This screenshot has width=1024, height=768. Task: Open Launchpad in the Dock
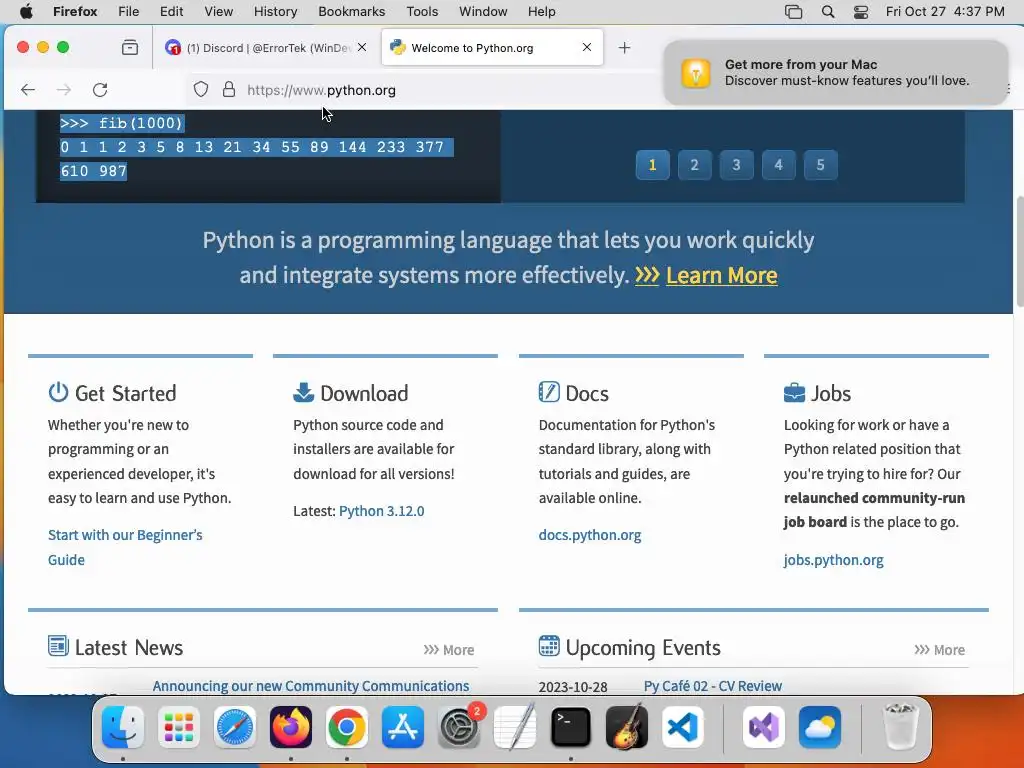point(179,727)
